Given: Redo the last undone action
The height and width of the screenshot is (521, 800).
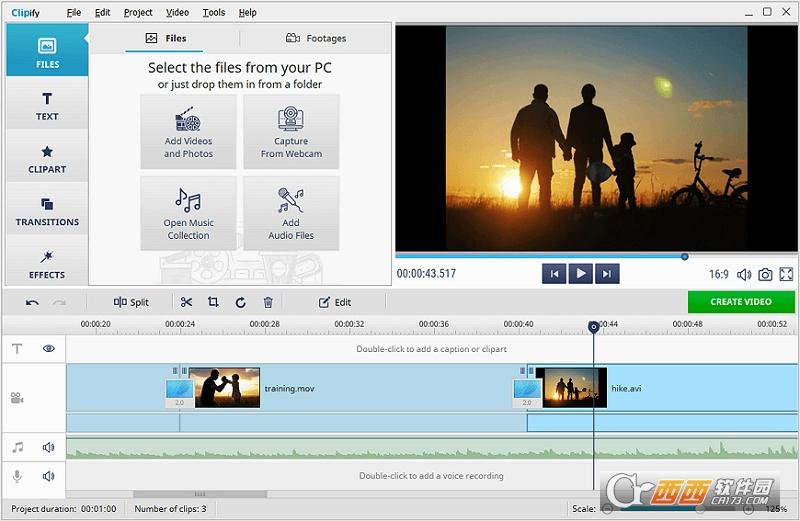Looking at the screenshot, I should (60, 303).
